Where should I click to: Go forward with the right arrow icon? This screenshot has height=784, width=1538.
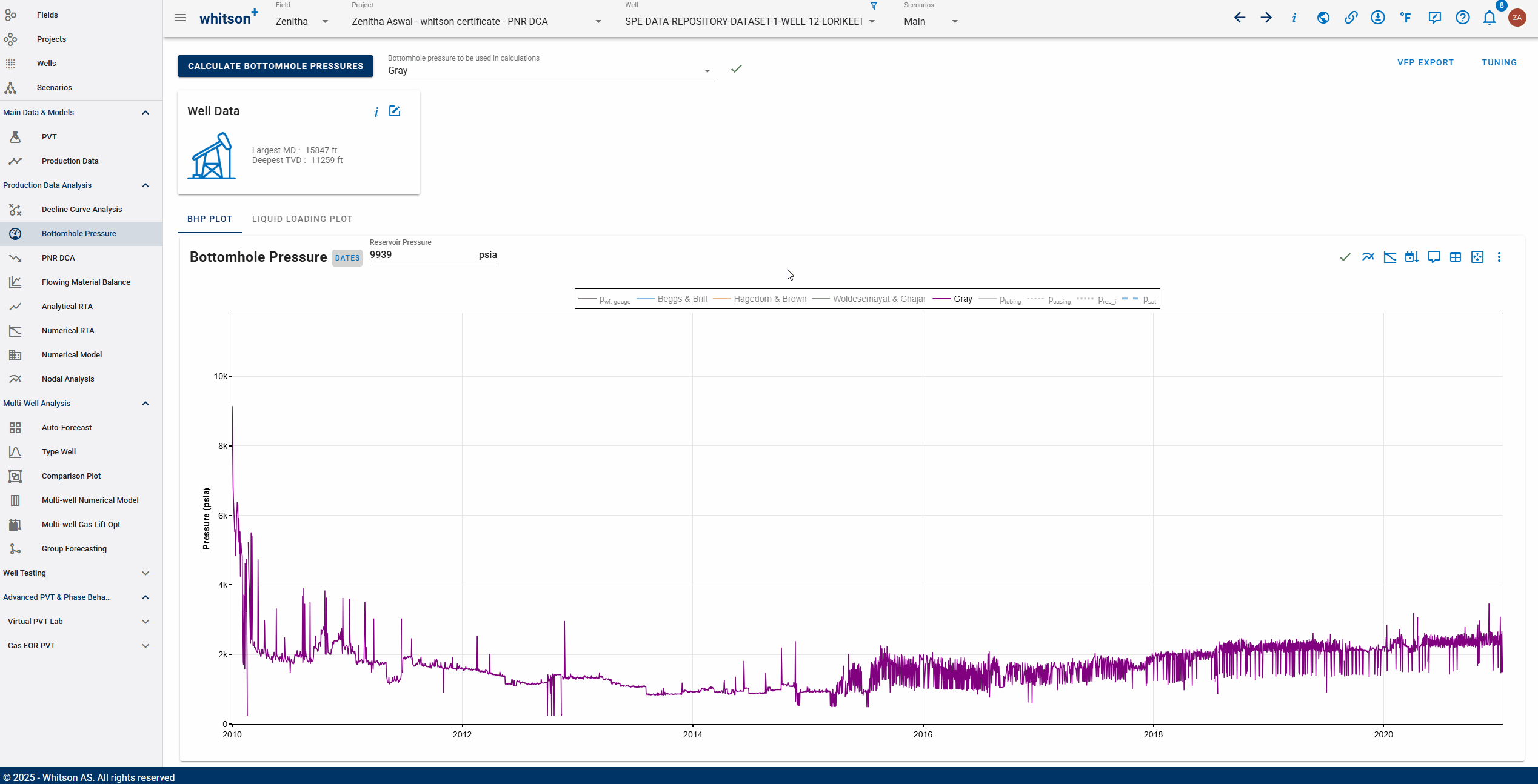tap(1266, 18)
